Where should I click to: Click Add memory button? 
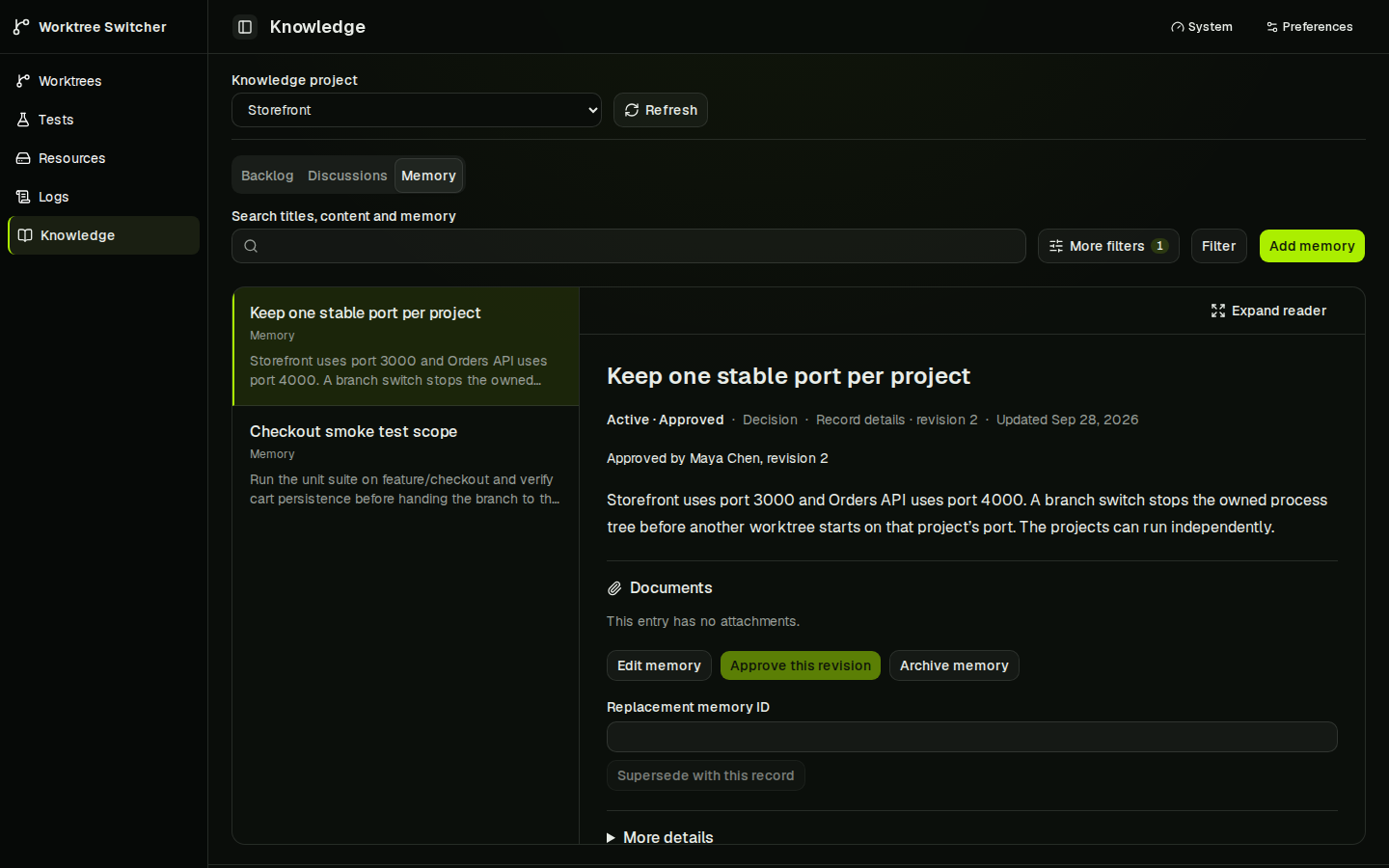pos(1312,246)
